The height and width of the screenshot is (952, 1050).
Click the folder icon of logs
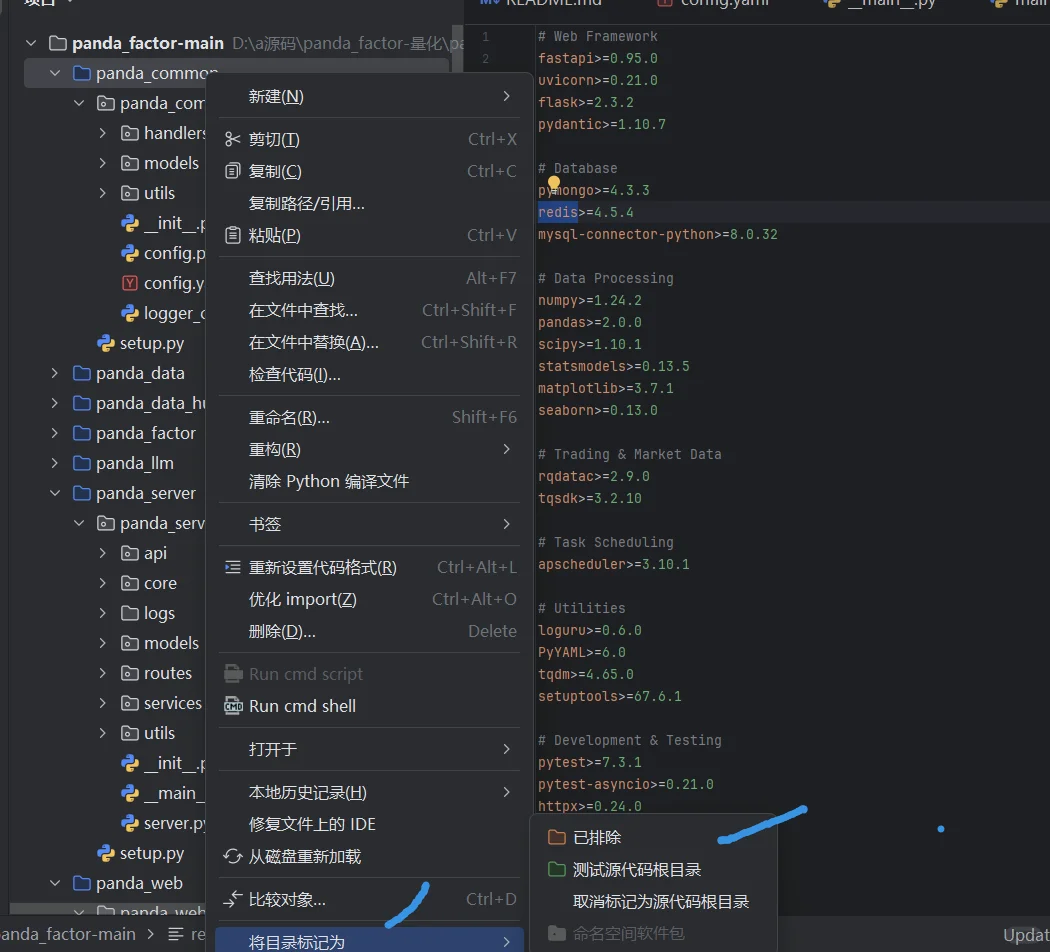point(130,613)
